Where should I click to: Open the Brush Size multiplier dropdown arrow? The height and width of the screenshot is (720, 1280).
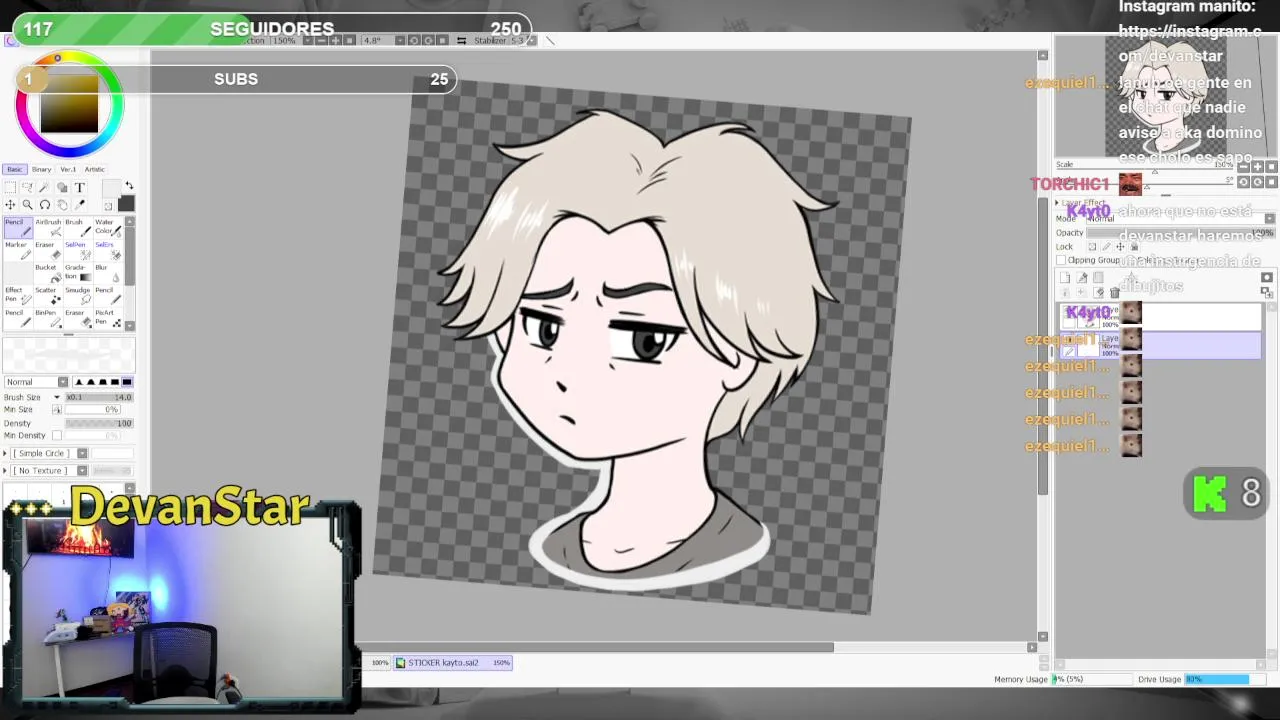coord(57,397)
